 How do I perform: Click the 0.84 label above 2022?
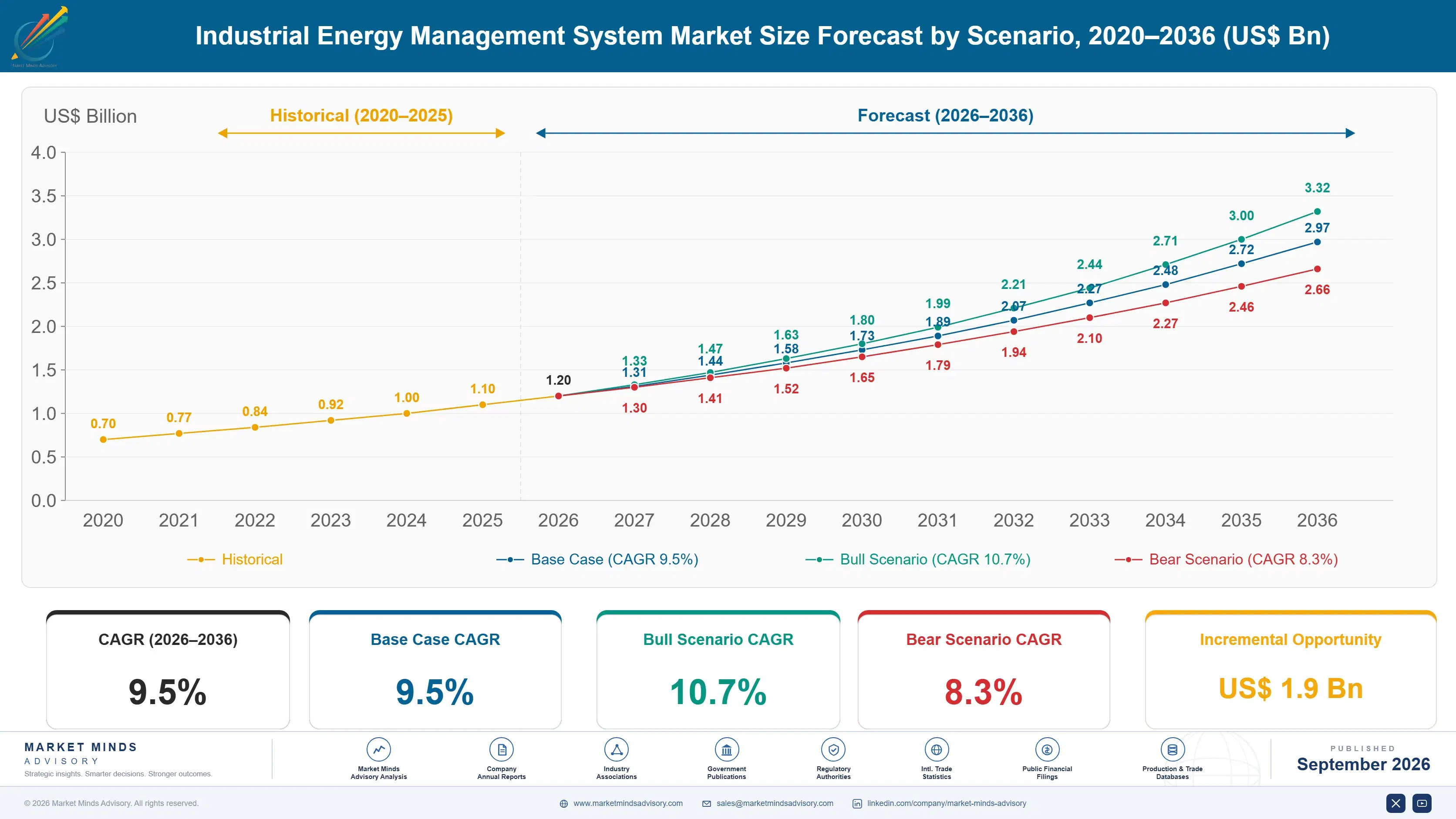coord(255,412)
